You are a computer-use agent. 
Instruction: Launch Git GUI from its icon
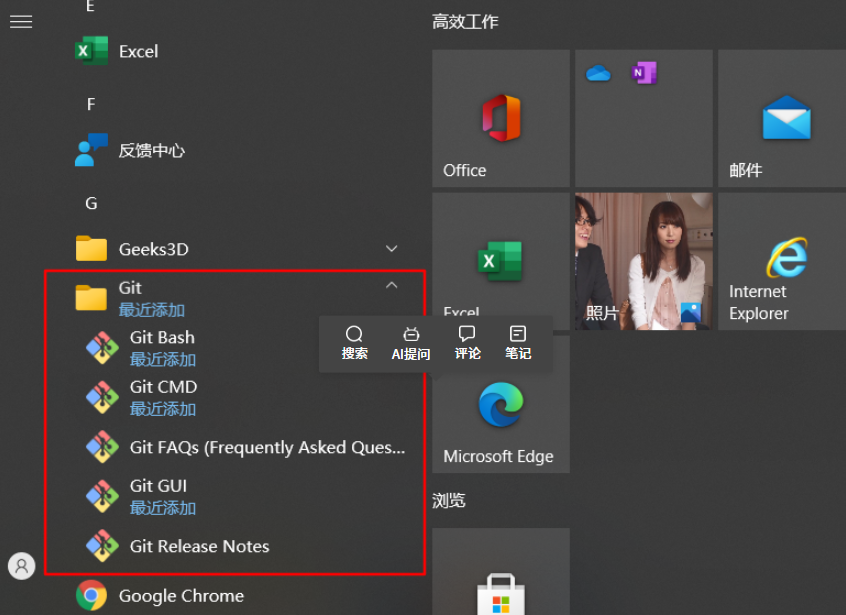(x=103, y=496)
